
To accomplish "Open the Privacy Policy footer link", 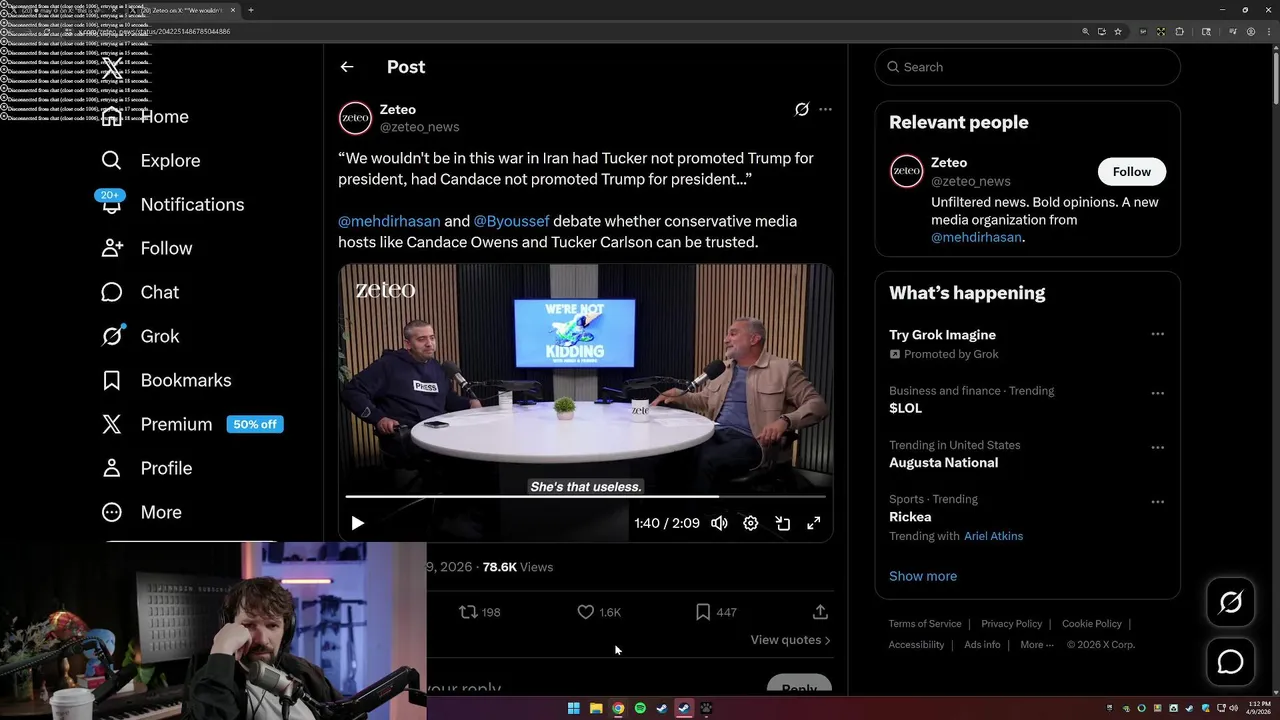I will (x=1011, y=624).
